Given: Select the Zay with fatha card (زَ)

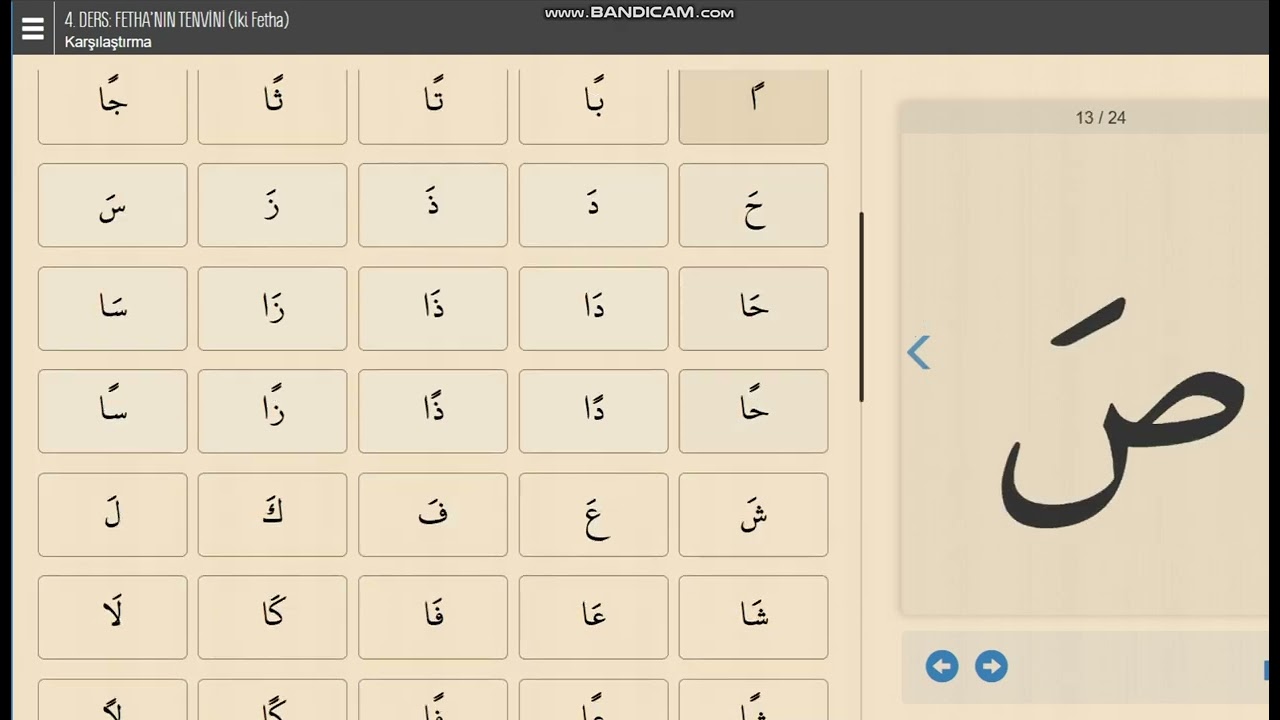Looking at the screenshot, I should [272, 205].
